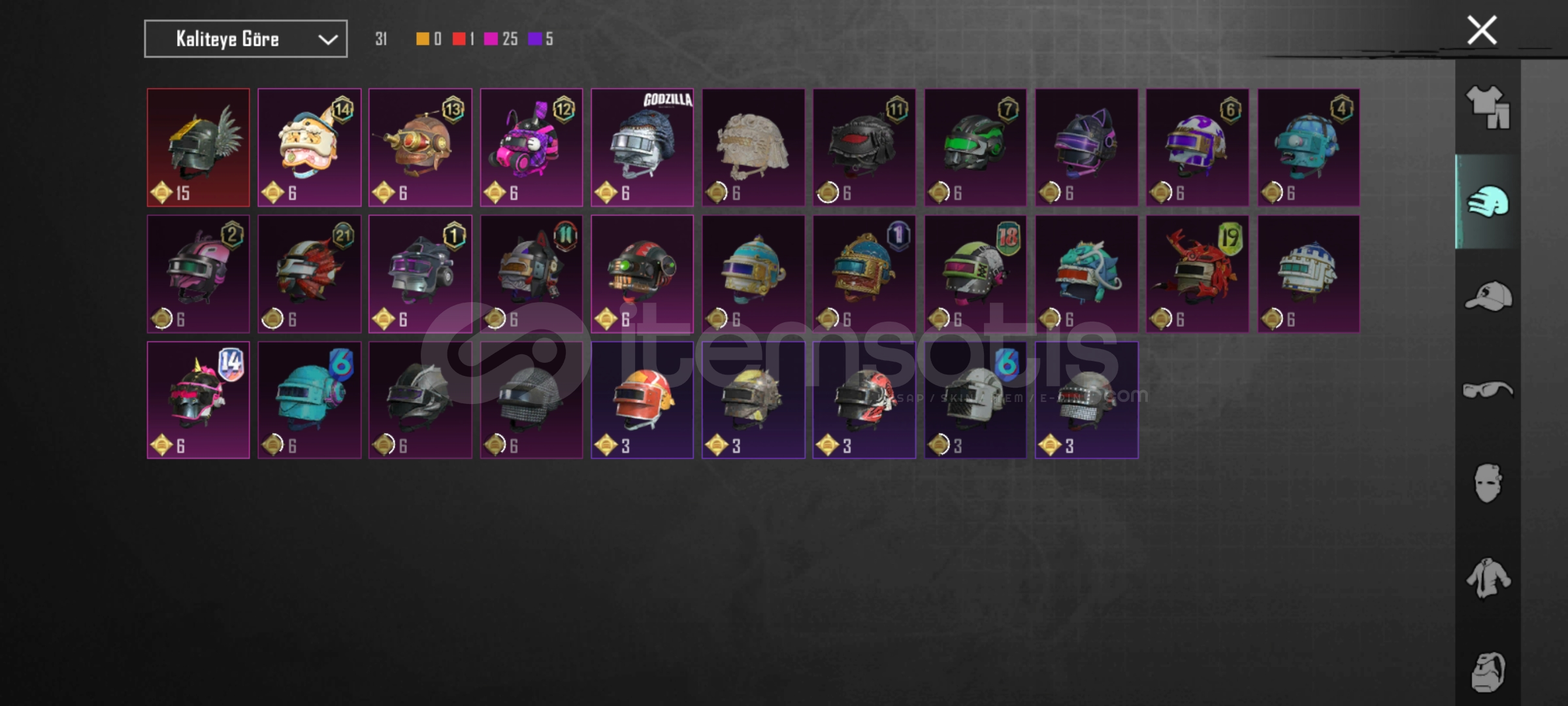Screen dimensions: 1568x706
Task: Open the outfits clothing category icon
Action: pyautogui.click(x=1488, y=108)
